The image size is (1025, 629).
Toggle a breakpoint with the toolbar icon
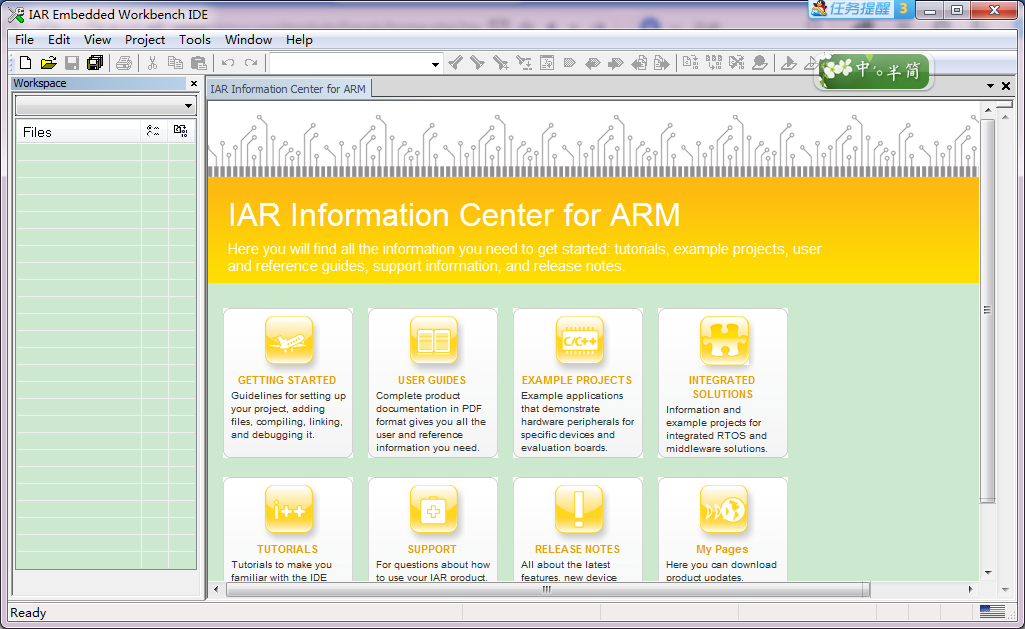760,63
